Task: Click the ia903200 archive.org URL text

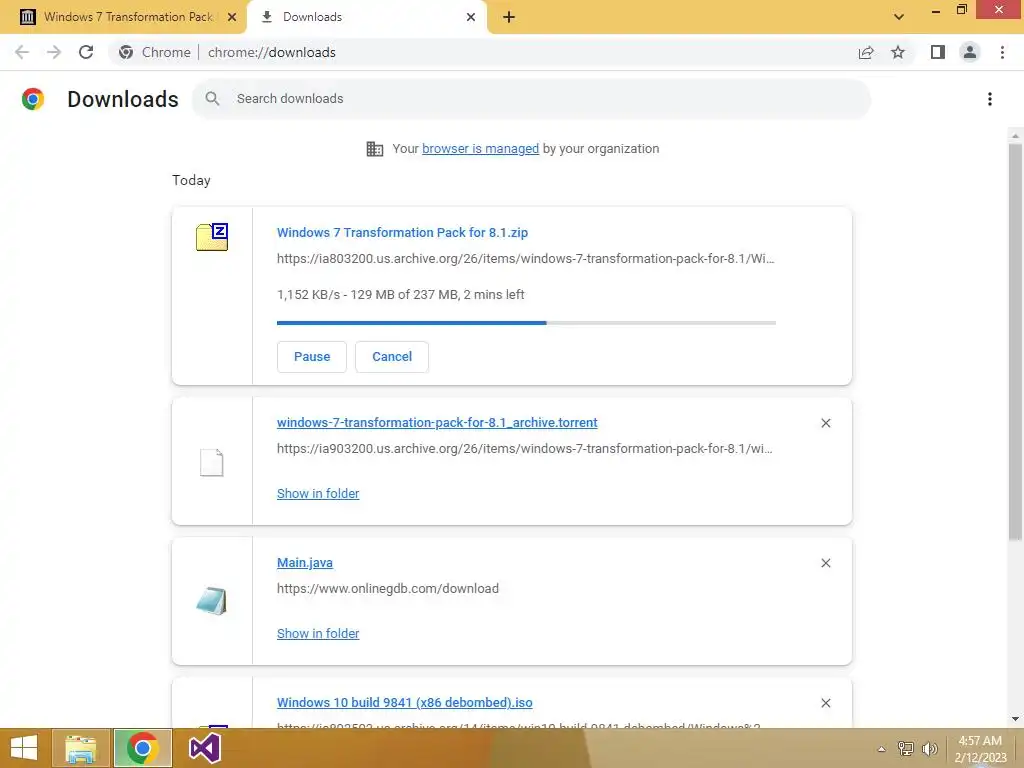Action: (x=524, y=449)
